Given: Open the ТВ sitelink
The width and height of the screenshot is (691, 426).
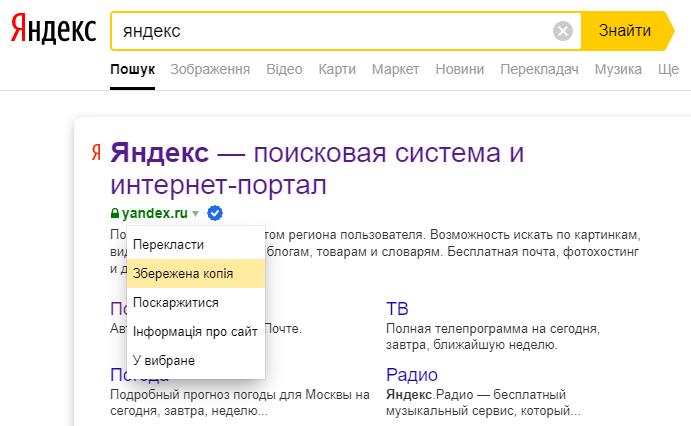Looking at the screenshot, I should 397,309.
